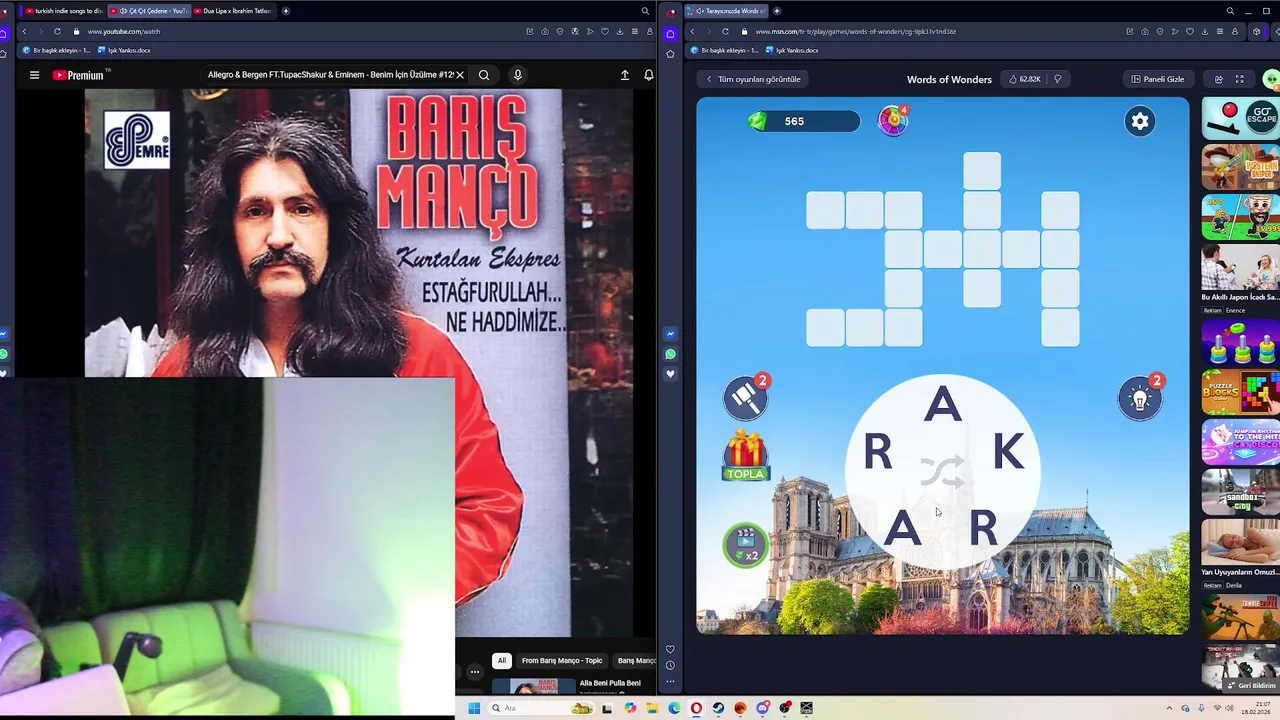Watch the x2 video reward icon
The width and height of the screenshot is (1280, 720).
745,545
